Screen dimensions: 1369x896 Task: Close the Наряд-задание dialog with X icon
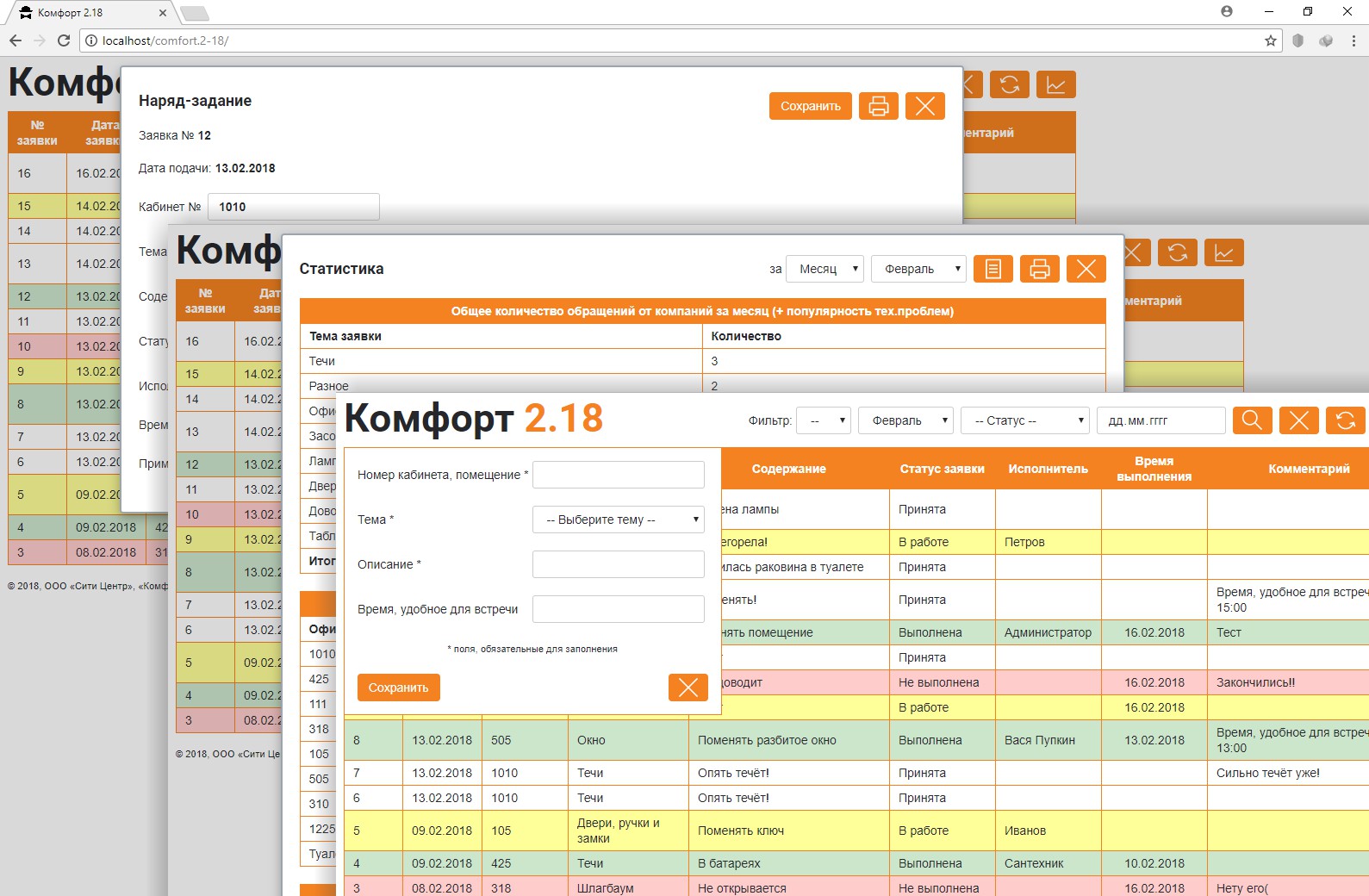pos(924,106)
